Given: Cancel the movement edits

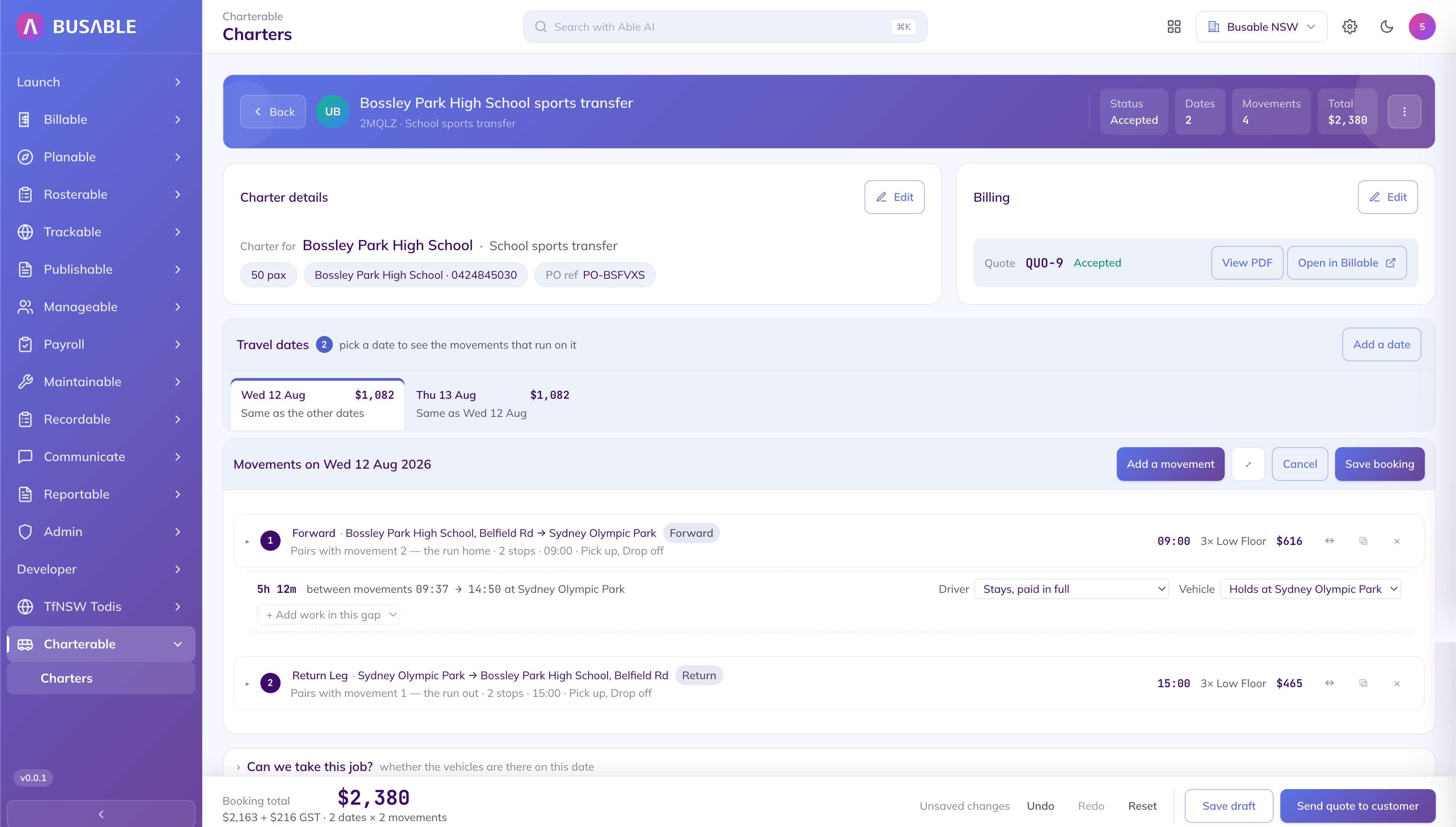Looking at the screenshot, I should click(1300, 464).
